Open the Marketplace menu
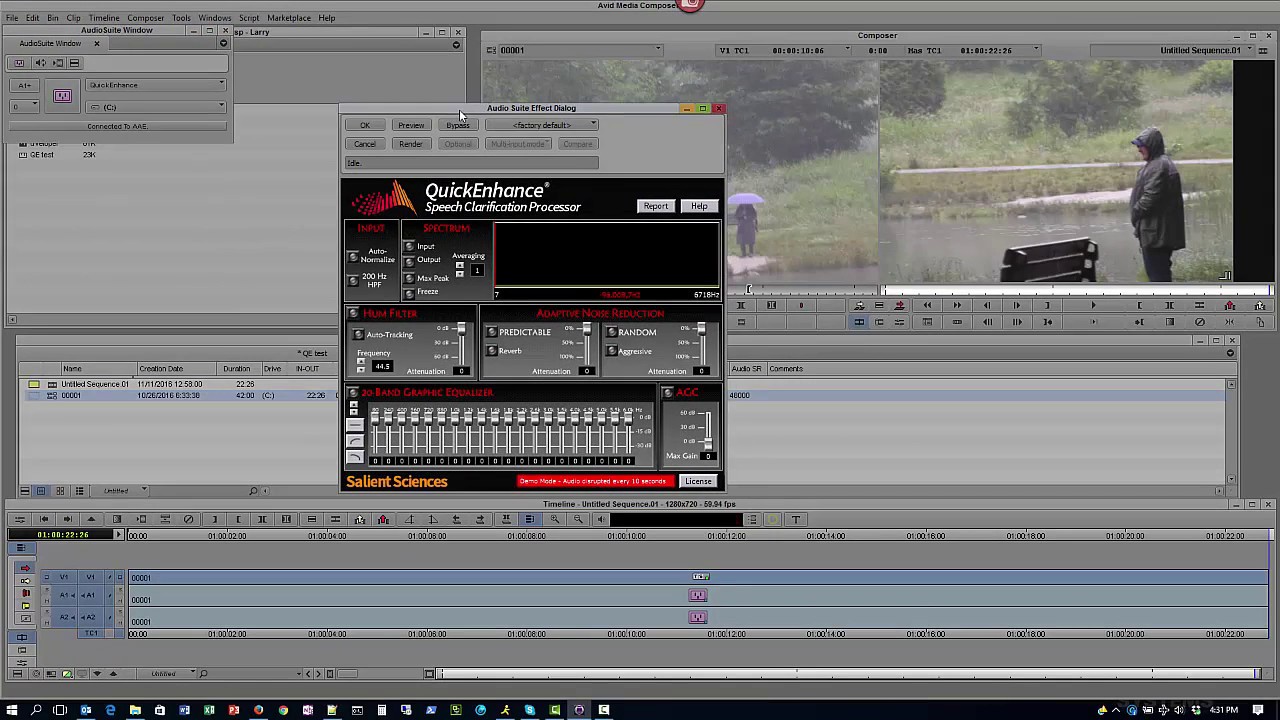The height and width of the screenshot is (720, 1280). pyautogui.click(x=288, y=18)
